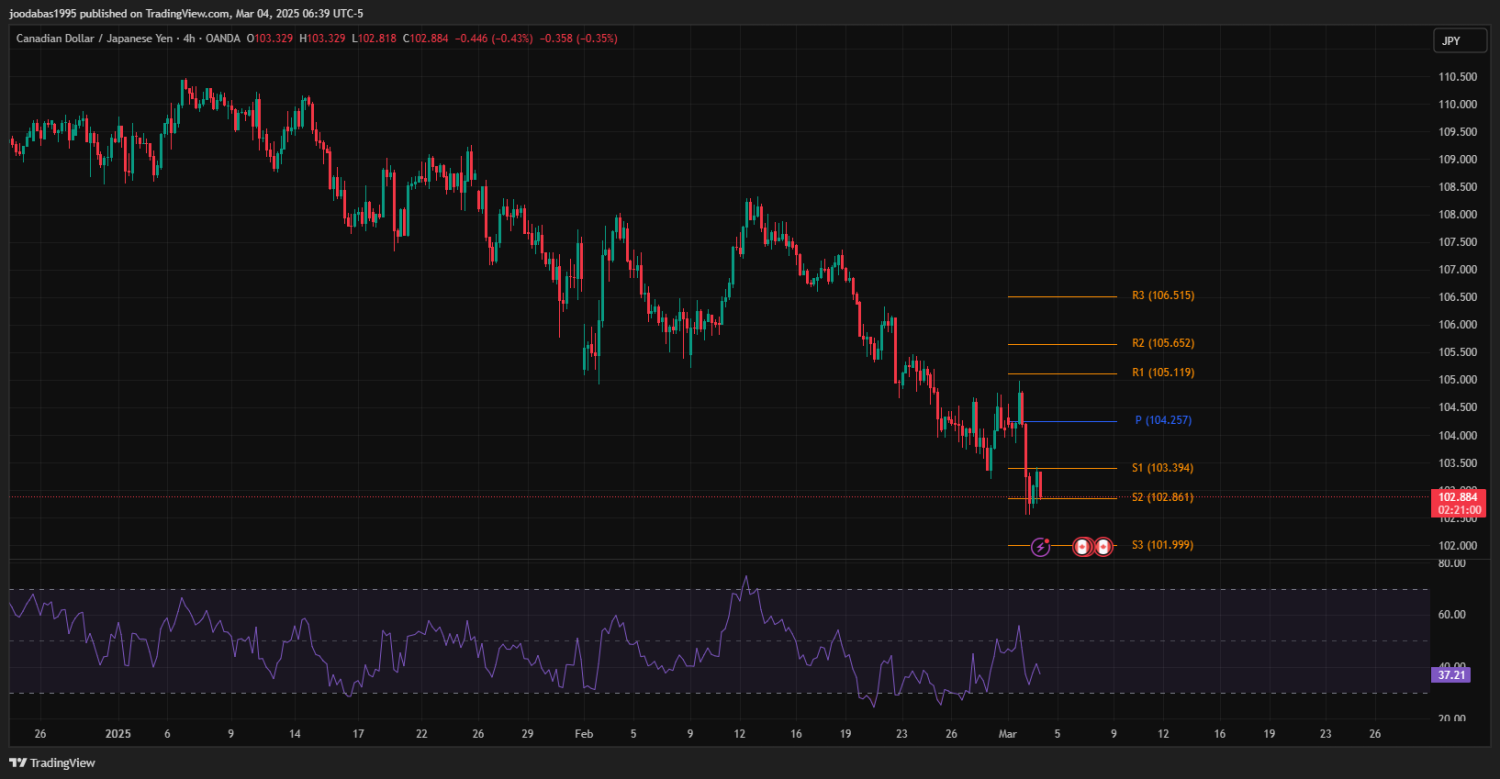Click the purple lightning bolt event icon
The height and width of the screenshot is (779, 1500).
1040,547
